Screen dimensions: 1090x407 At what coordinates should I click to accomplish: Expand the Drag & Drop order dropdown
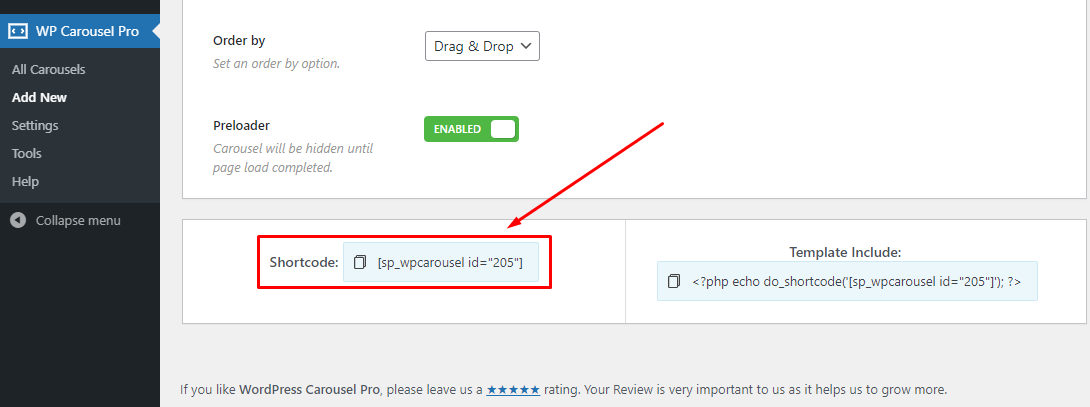click(482, 46)
